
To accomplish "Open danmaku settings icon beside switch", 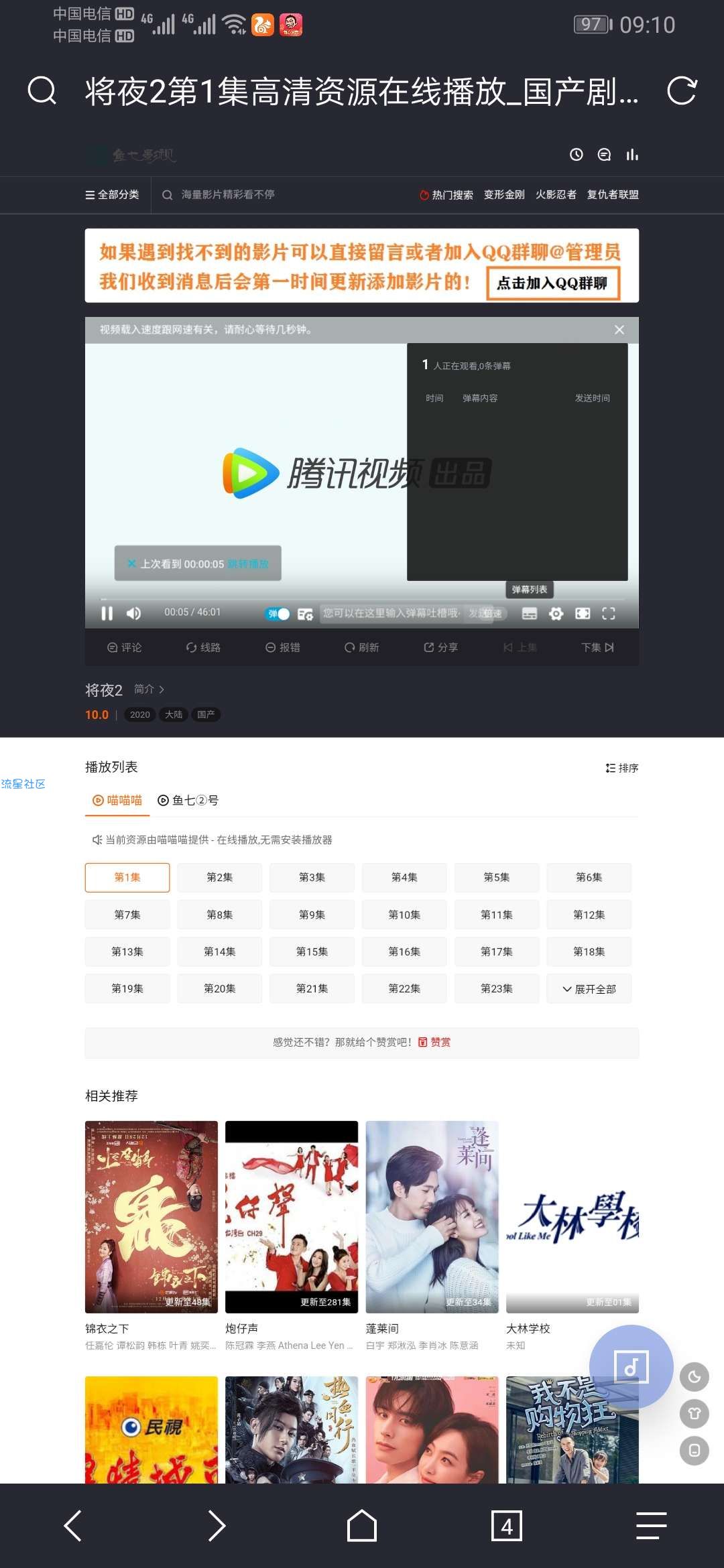I will [305, 614].
